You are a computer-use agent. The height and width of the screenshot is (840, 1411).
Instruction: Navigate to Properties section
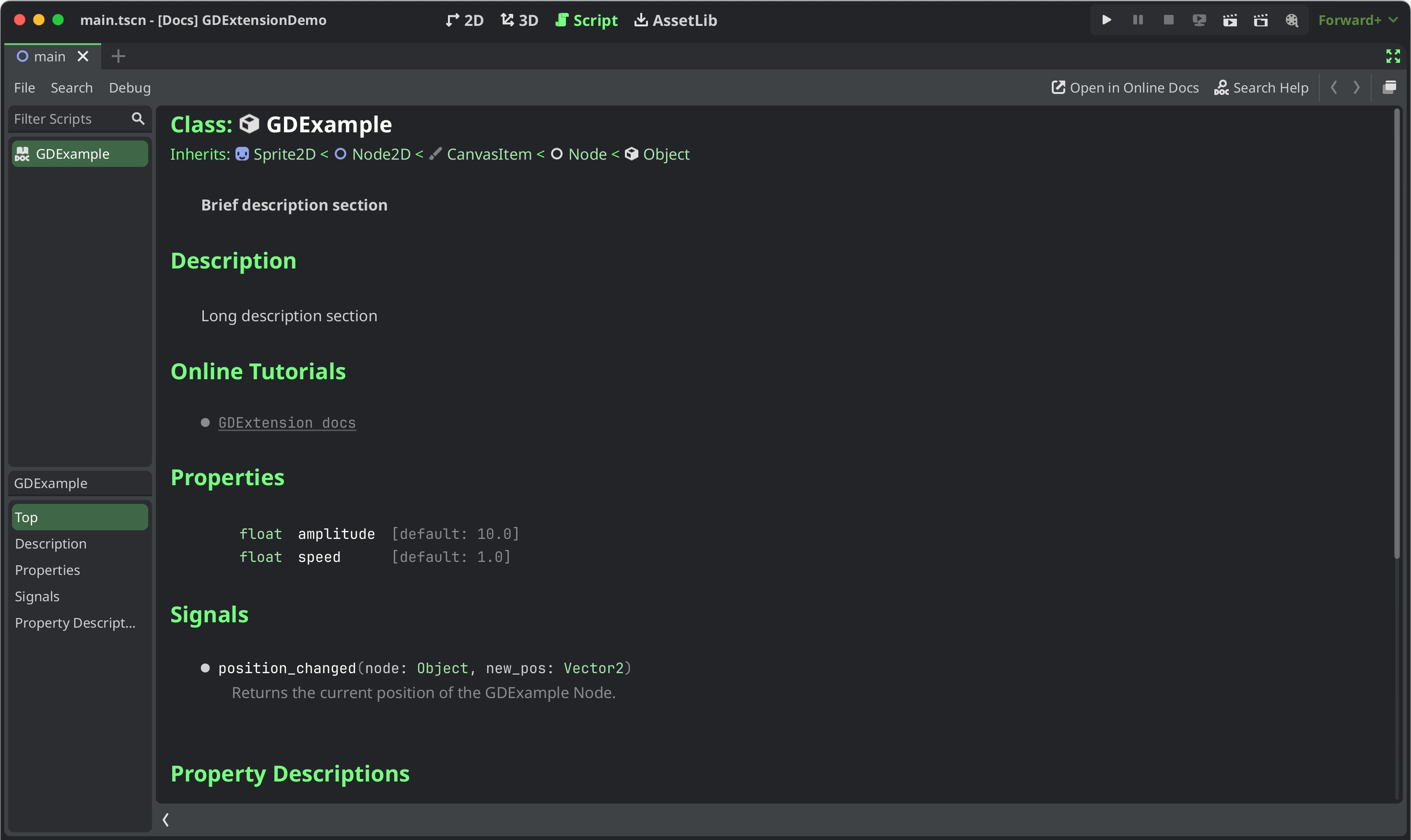pyautogui.click(x=47, y=569)
